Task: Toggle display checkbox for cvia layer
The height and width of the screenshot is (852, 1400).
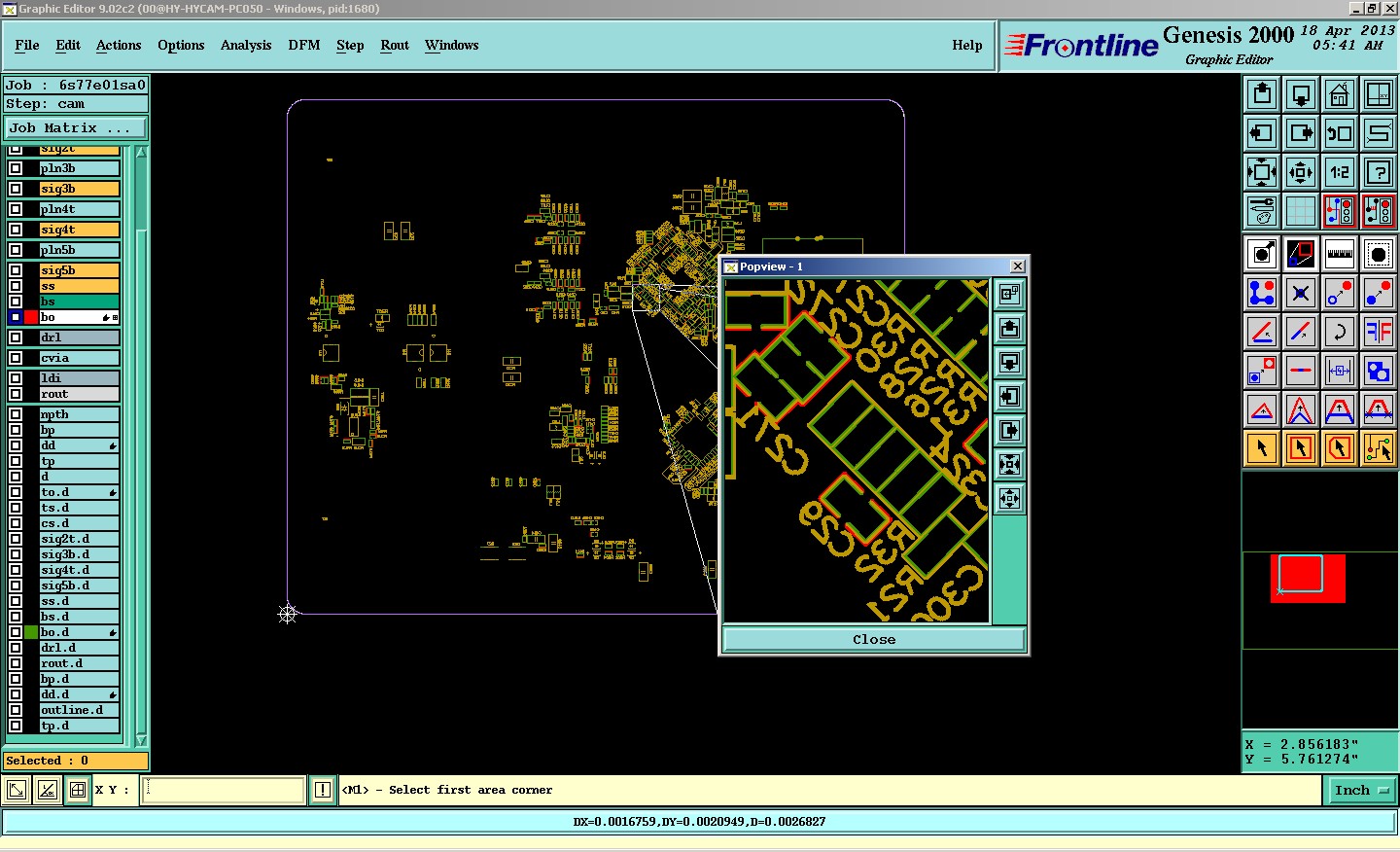Action: pos(16,358)
